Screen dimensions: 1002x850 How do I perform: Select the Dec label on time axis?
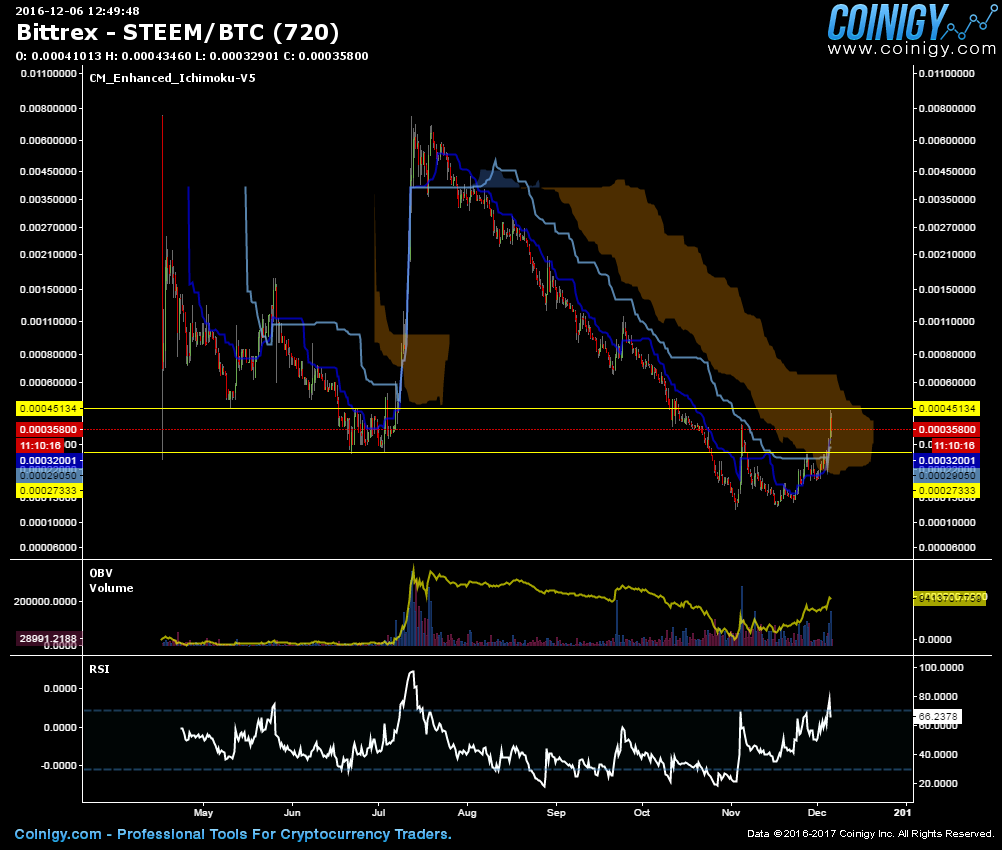[x=817, y=813]
